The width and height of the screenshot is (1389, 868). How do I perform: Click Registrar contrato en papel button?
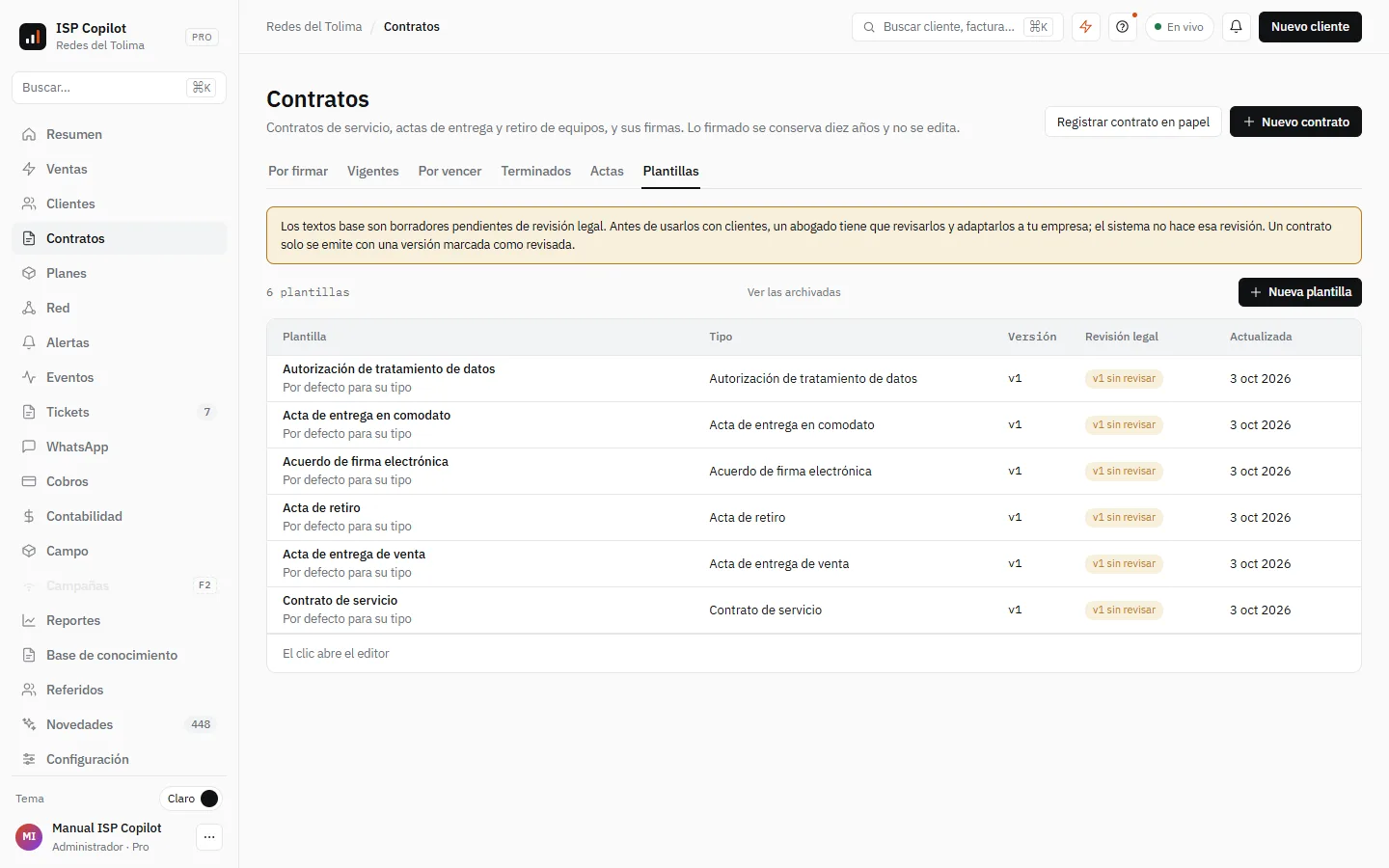click(1133, 122)
